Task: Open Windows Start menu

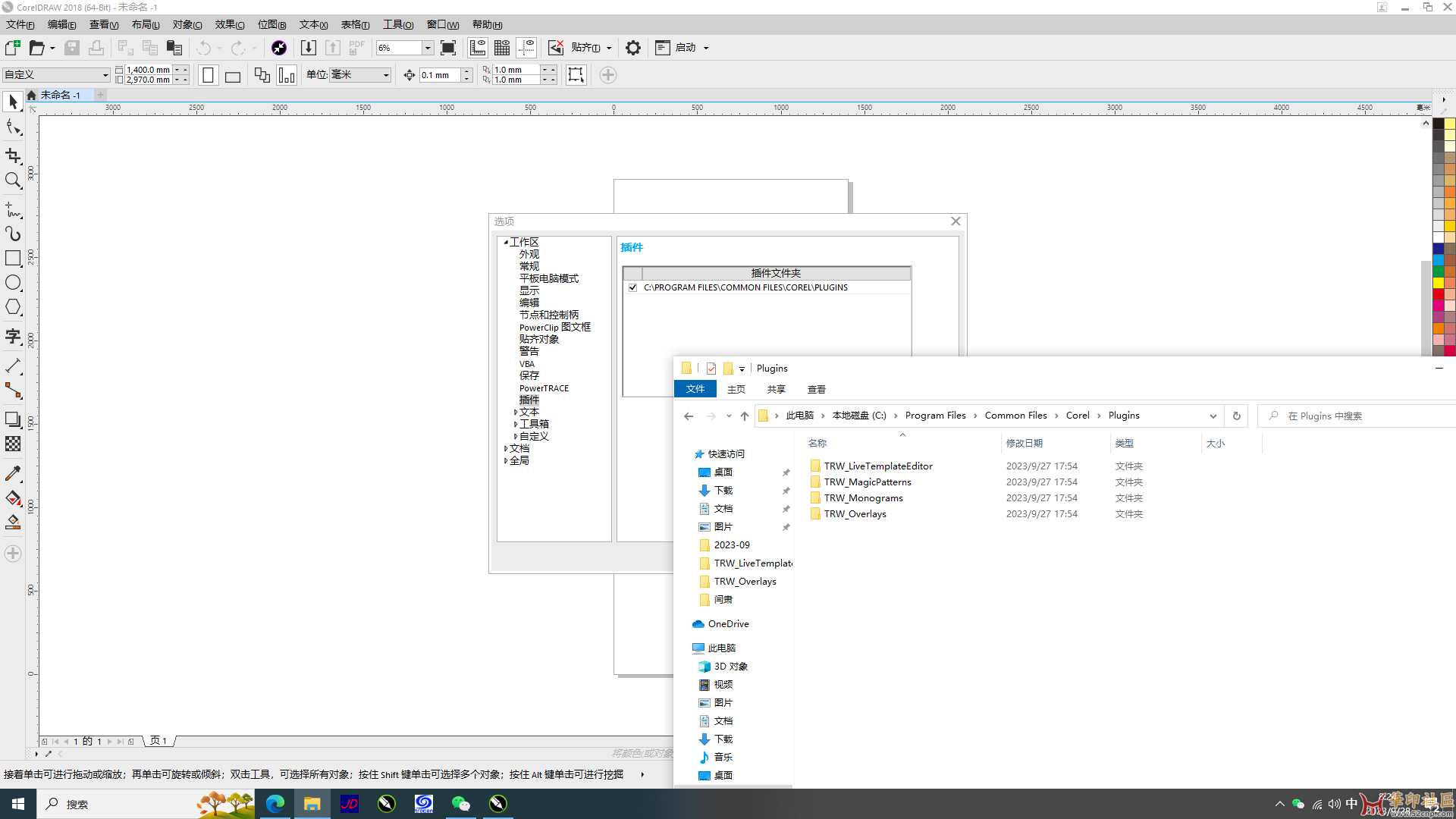Action: [18, 804]
